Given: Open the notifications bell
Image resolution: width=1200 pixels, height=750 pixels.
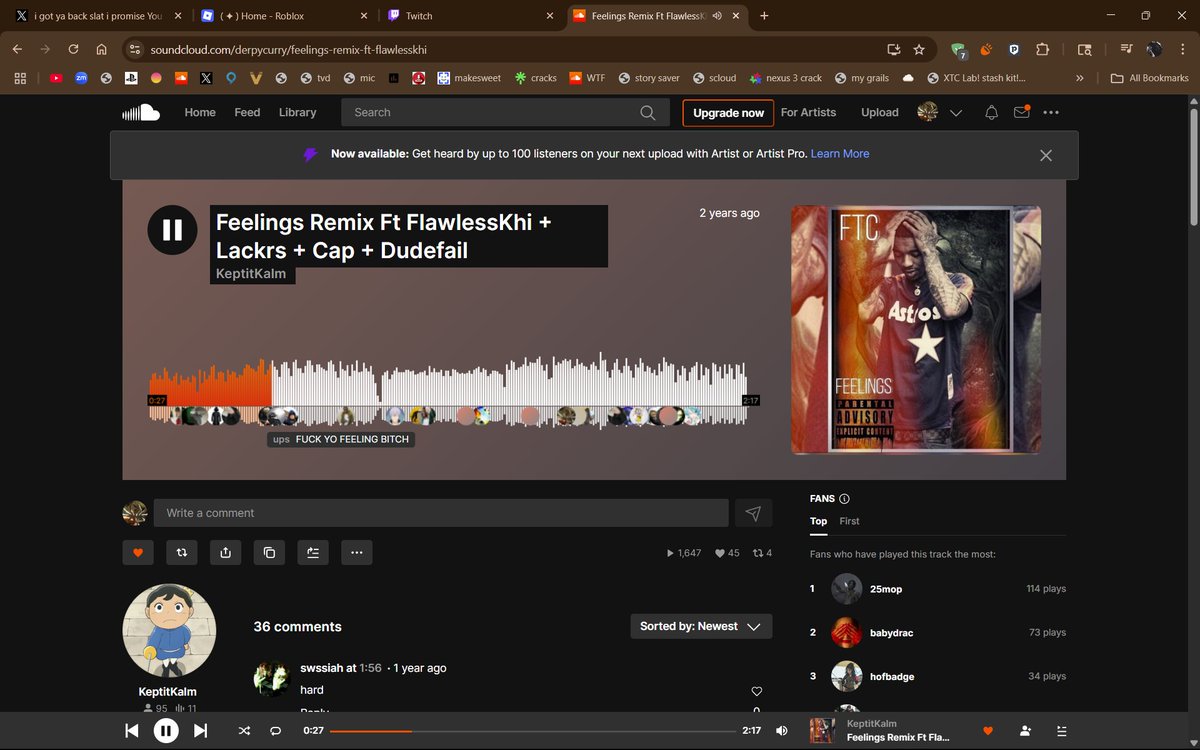Looking at the screenshot, I should coord(992,113).
